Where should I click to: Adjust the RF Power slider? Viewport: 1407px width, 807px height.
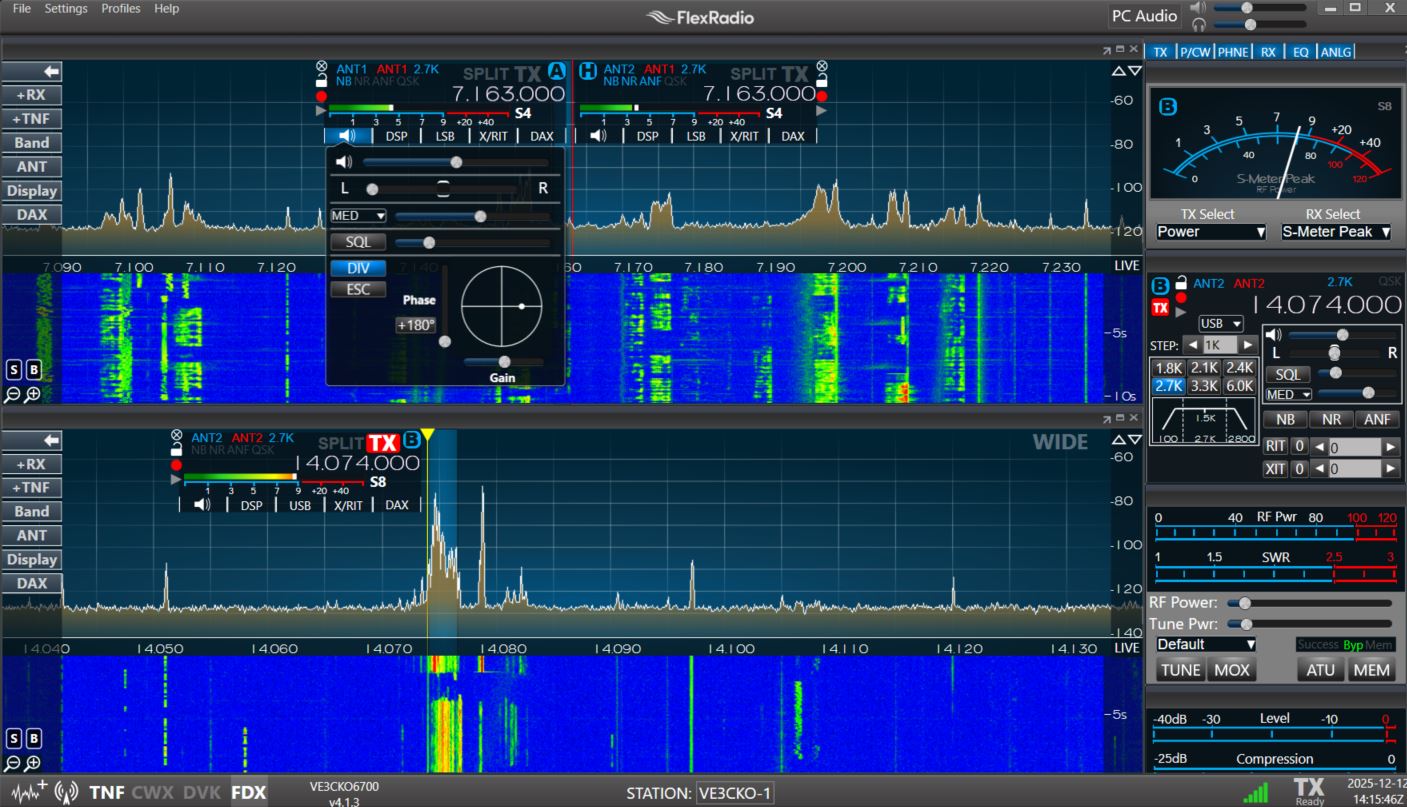[1244, 603]
